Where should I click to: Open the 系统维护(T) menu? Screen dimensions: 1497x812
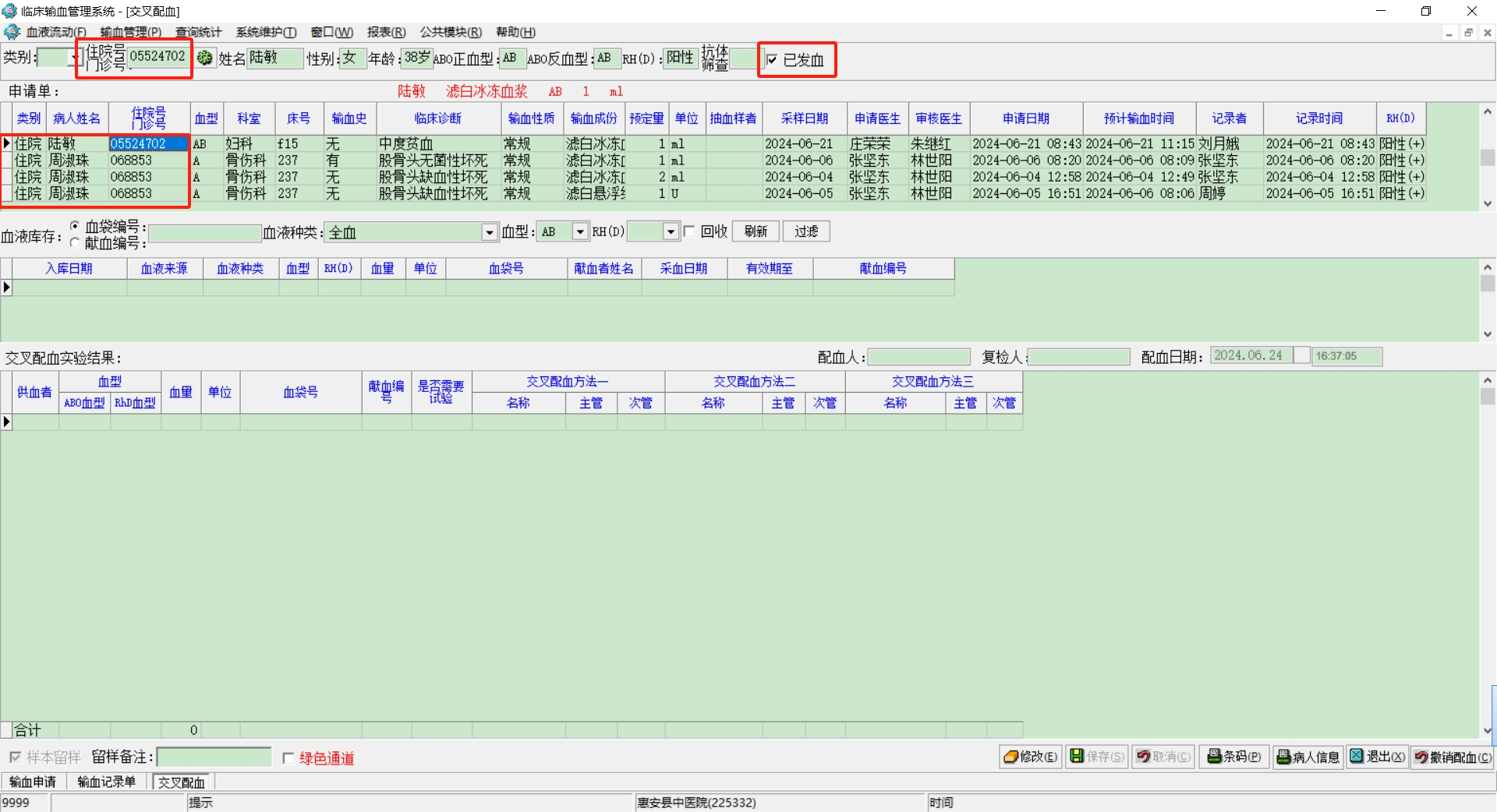point(266,32)
